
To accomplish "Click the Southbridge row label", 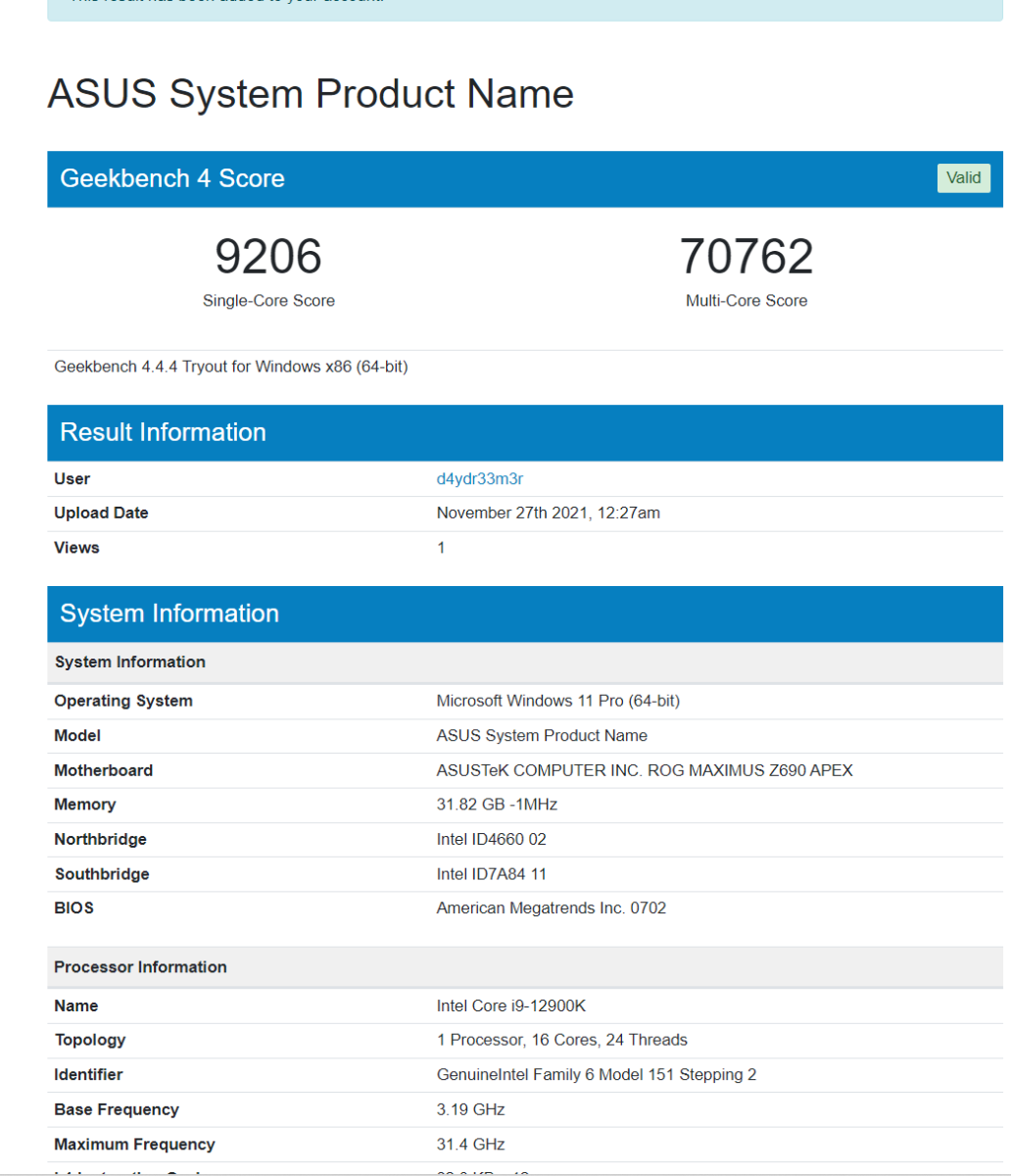I will tap(103, 874).
